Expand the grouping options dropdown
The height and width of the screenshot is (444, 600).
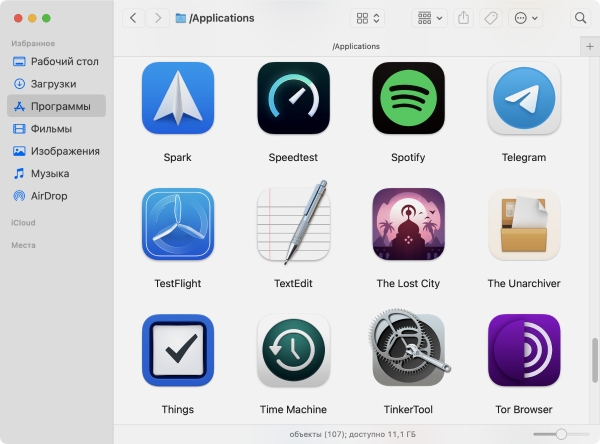point(430,18)
